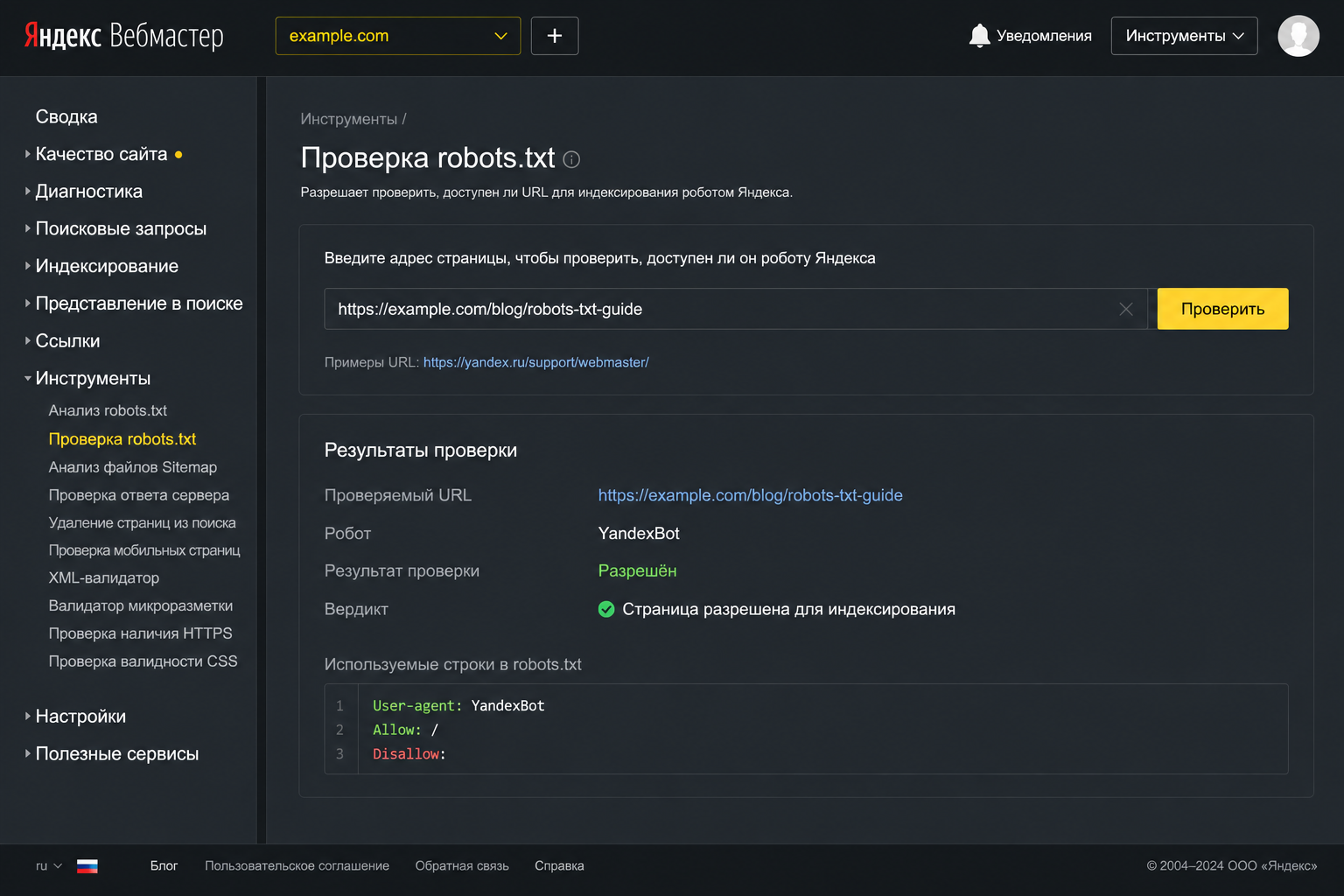Click the notification bell icon
Screen dimensions: 1344x896
point(979,36)
